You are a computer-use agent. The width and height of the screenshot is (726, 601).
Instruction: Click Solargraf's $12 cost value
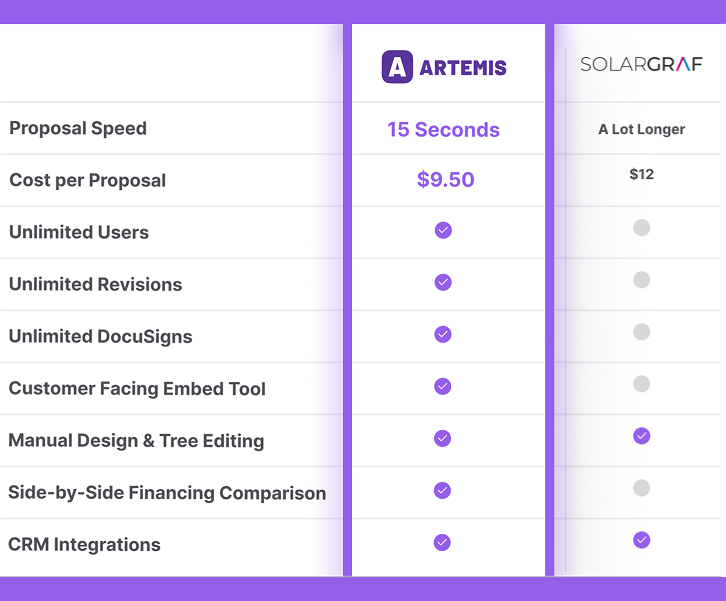641,174
